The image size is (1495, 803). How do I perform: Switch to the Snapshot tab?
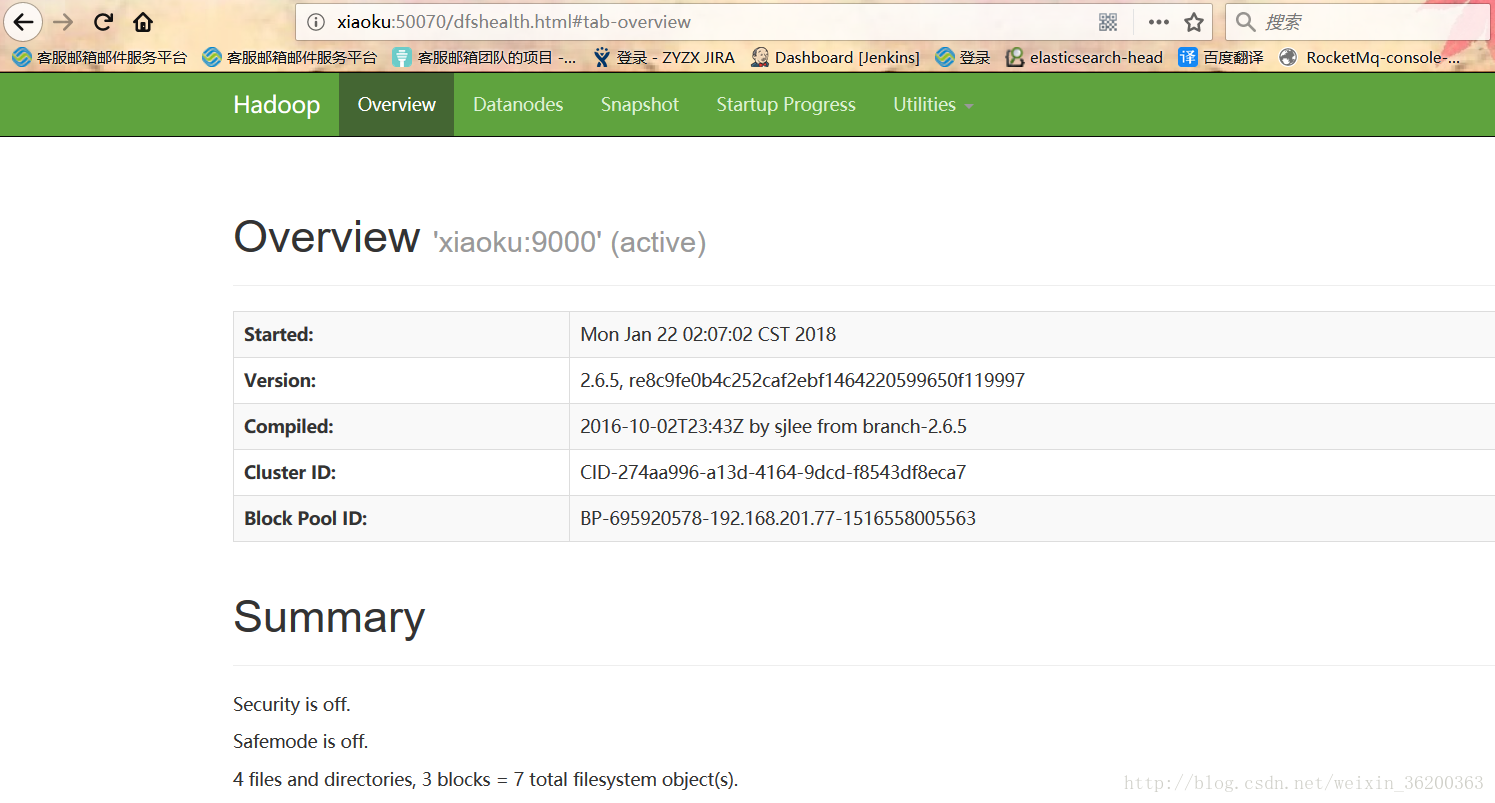[x=640, y=104]
